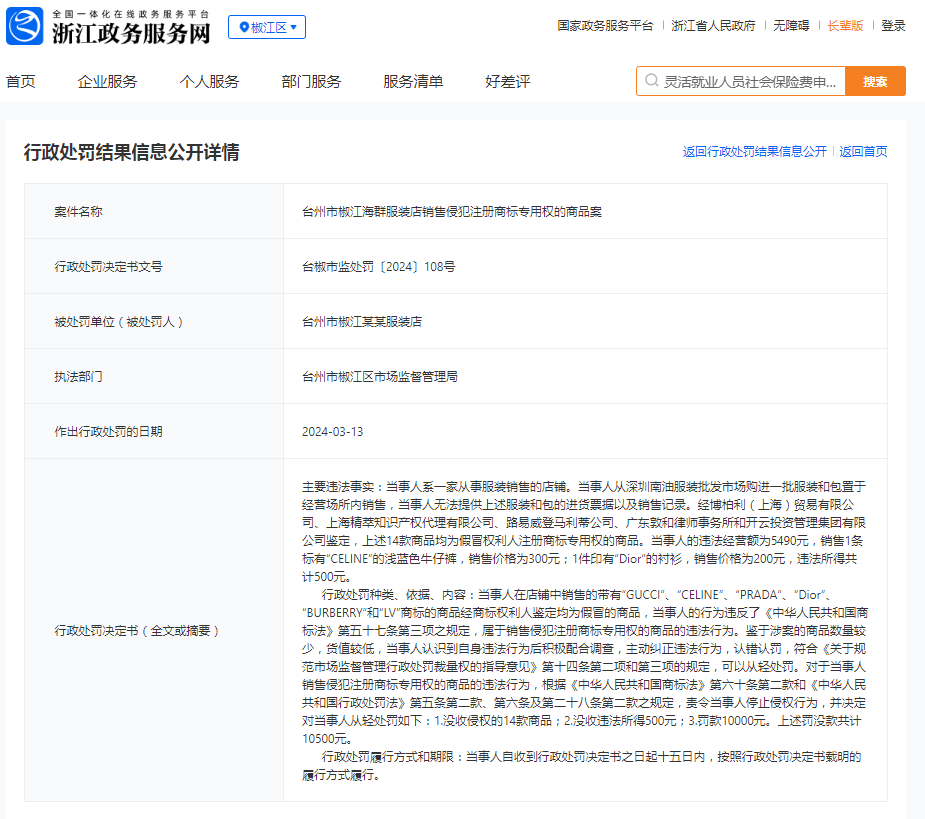Viewport: 925px width, 819px height.
Task: Click 台州市椒江区市场监督管理局 value
Action: tap(380, 376)
